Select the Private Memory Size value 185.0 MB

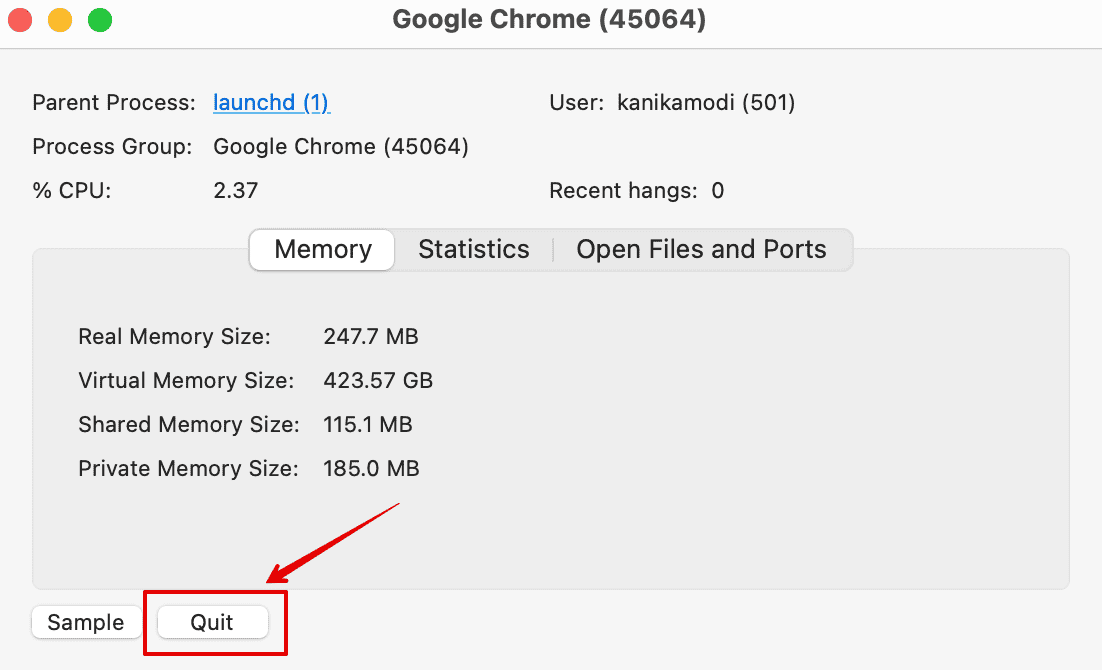pos(371,469)
